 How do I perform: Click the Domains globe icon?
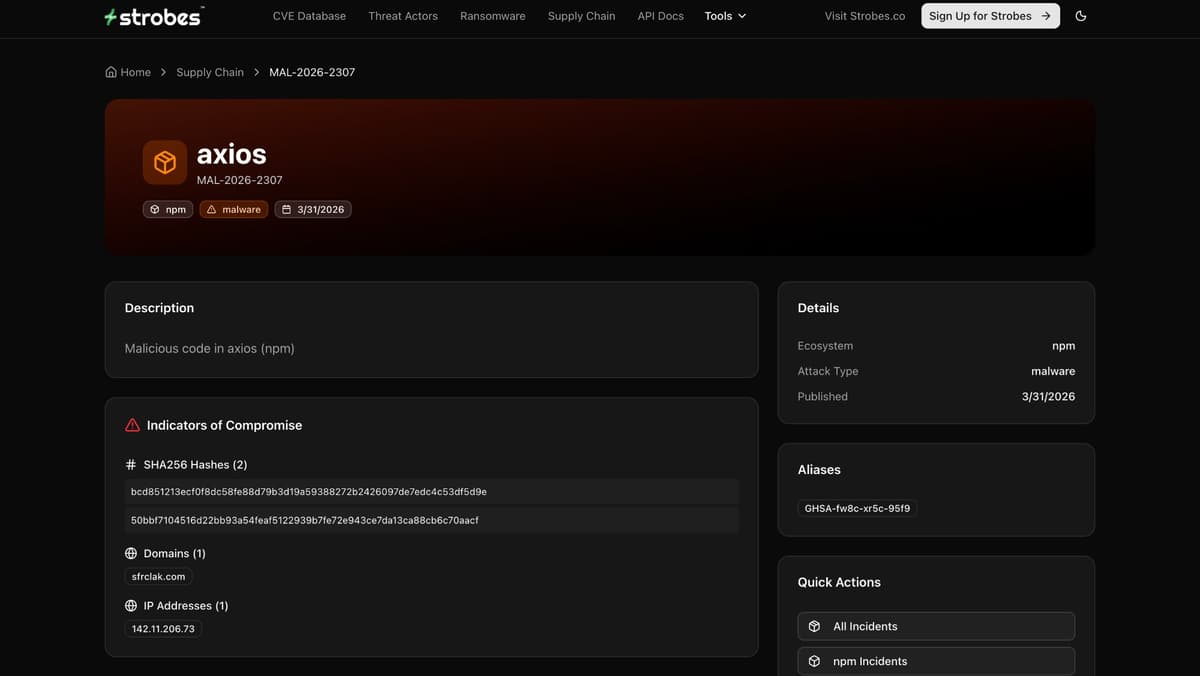click(131, 553)
